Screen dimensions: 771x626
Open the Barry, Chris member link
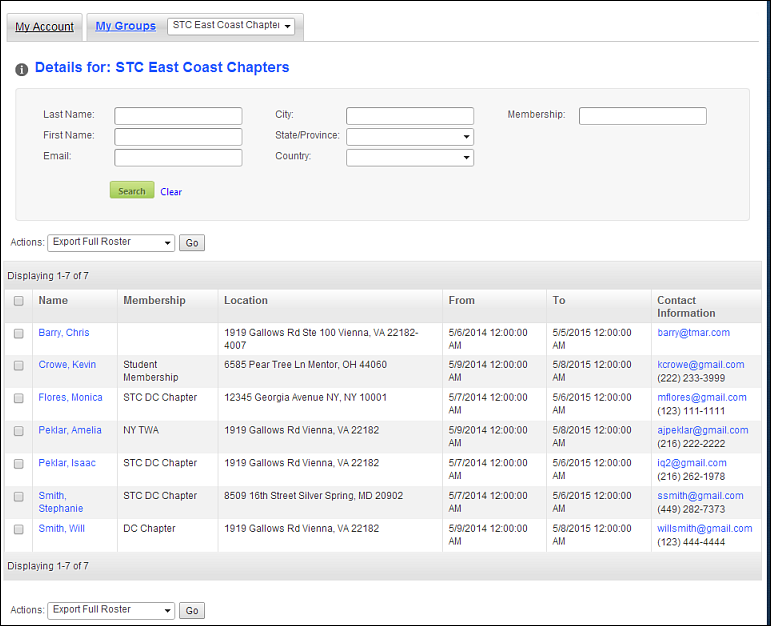tap(64, 332)
